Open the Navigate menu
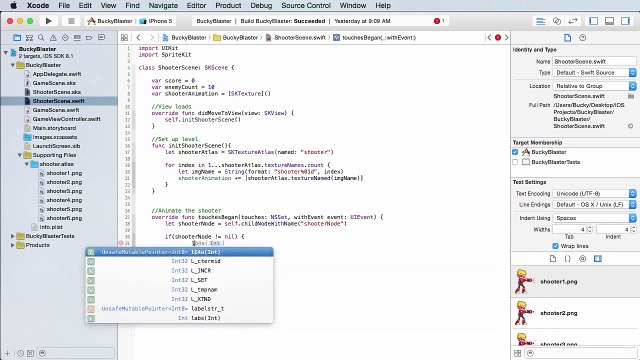Viewport: 640px width, 360px height. pos(163,5)
